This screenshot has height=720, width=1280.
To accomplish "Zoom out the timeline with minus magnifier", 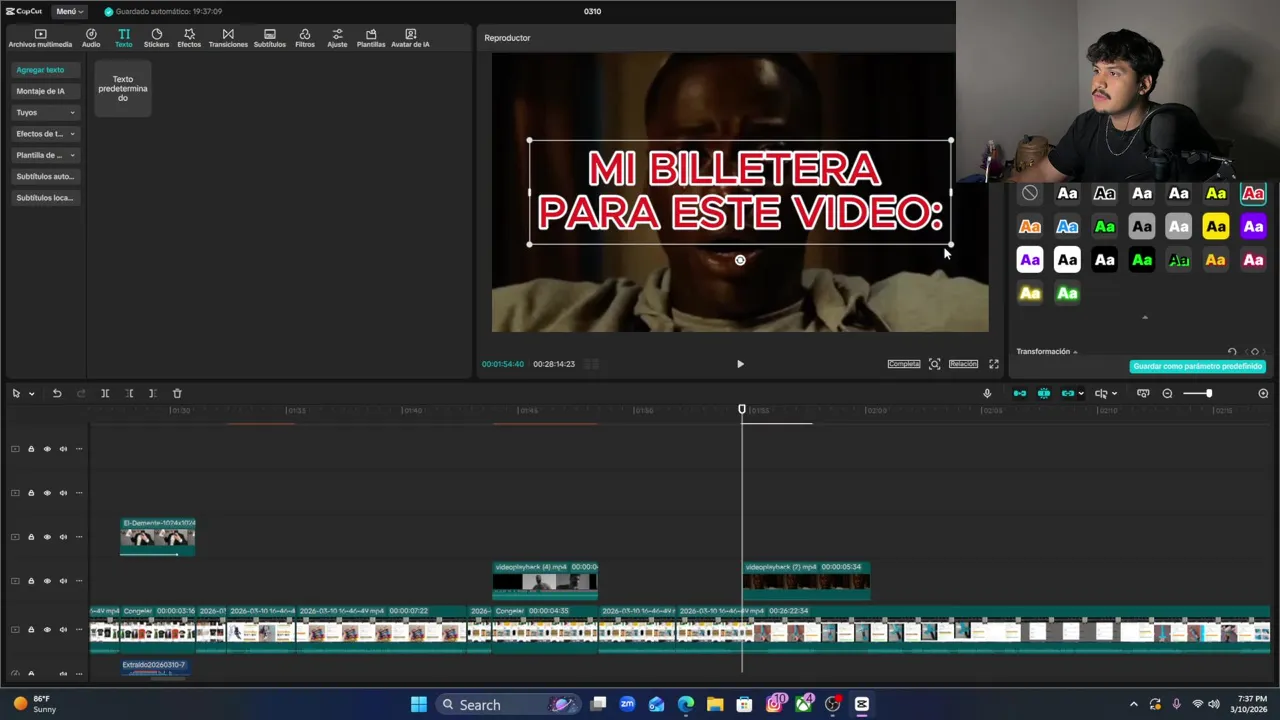I will tap(1167, 393).
